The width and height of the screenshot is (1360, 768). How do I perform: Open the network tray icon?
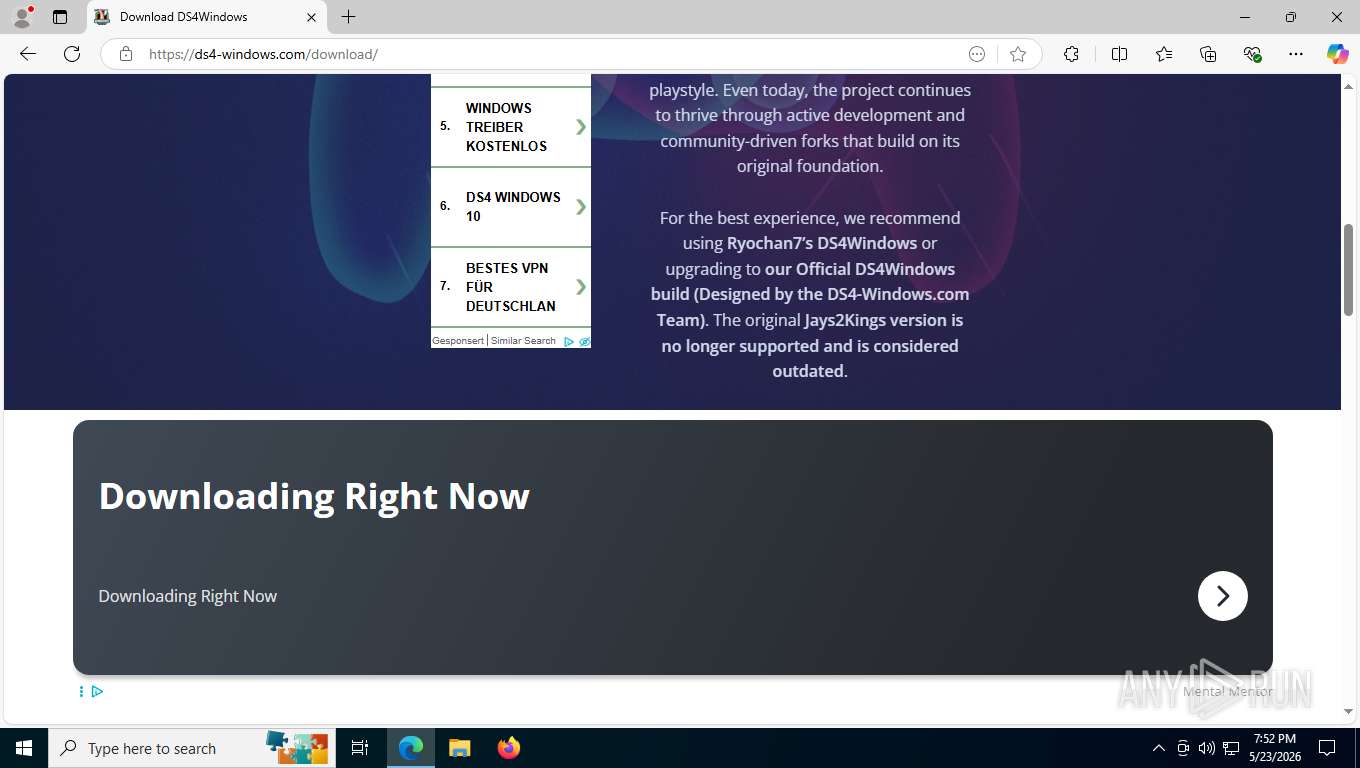[x=1232, y=748]
